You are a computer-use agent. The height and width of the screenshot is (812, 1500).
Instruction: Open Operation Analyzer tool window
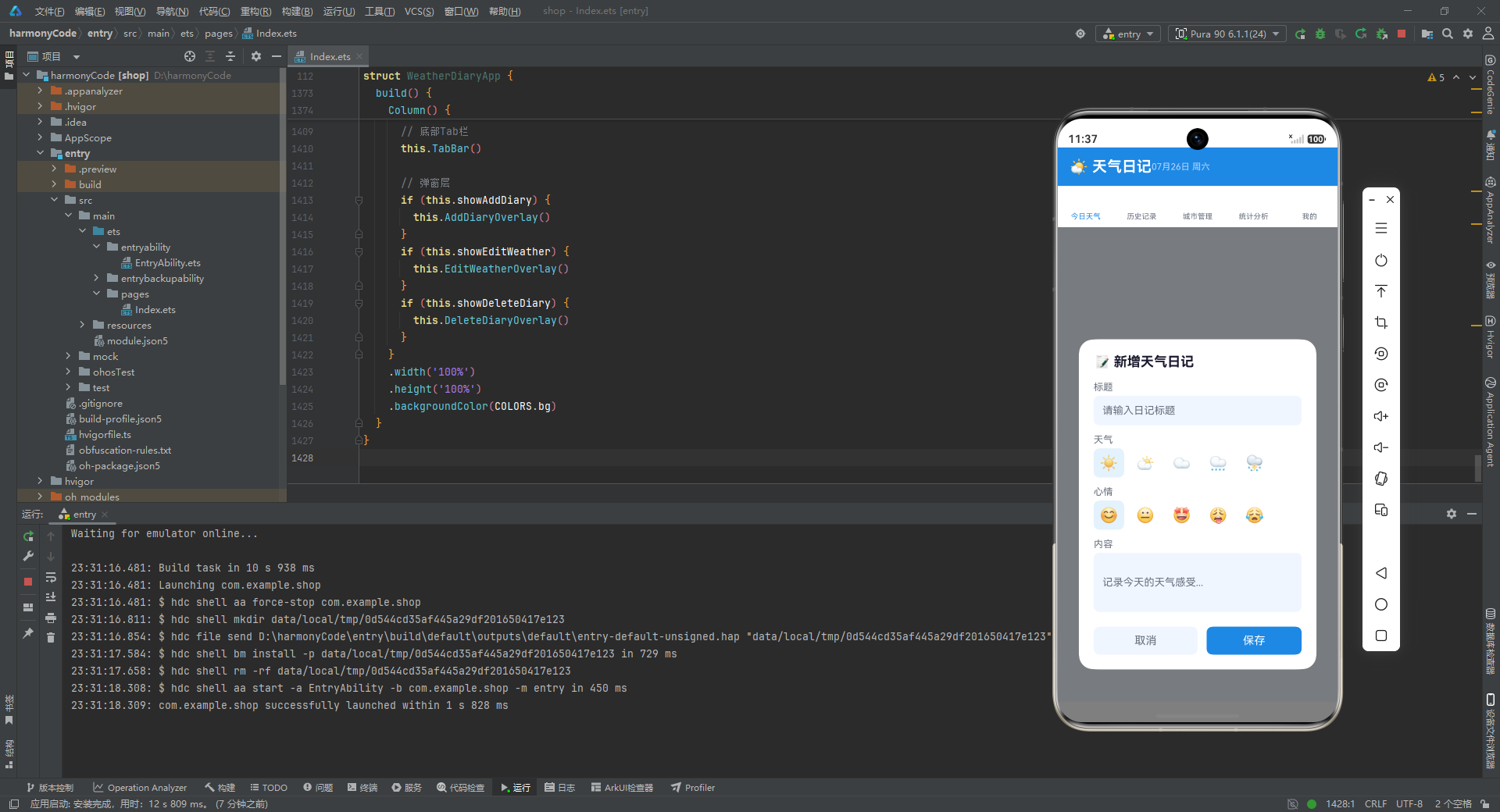coord(140,788)
